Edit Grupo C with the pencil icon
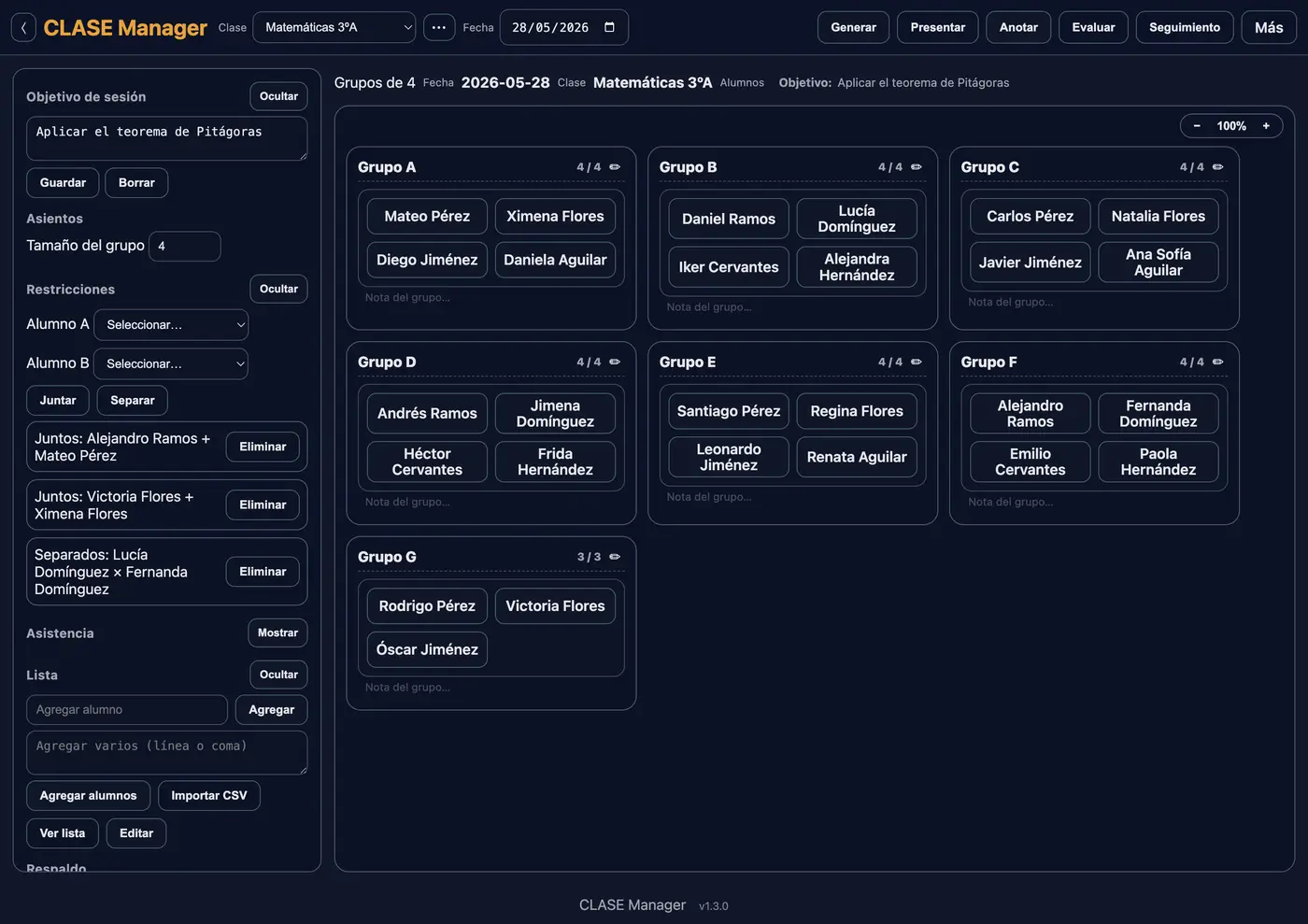The width and height of the screenshot is (1308, 924). (x=1218, y=167)
